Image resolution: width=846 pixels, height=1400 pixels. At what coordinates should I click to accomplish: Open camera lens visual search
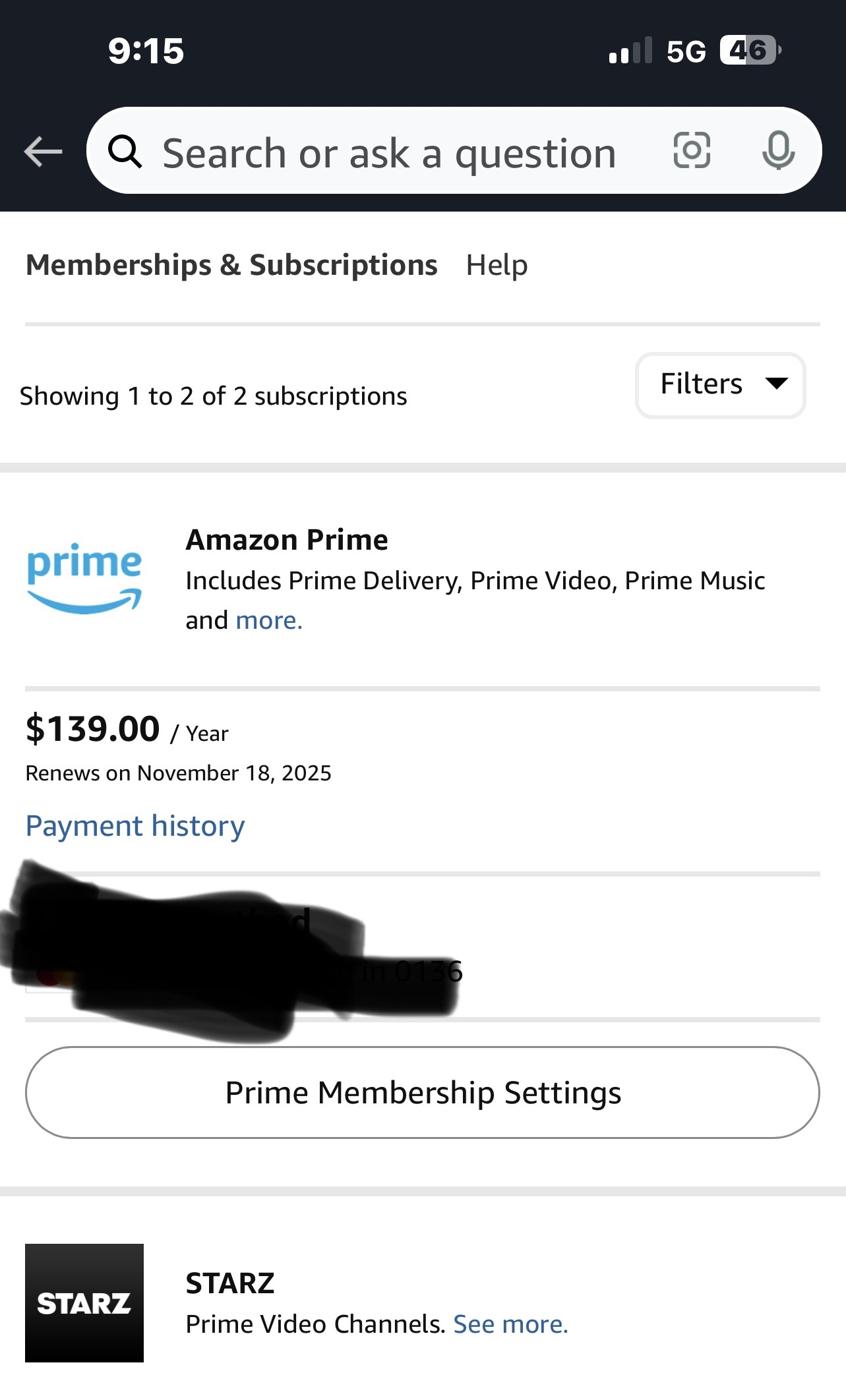click(x=692, y=150)
